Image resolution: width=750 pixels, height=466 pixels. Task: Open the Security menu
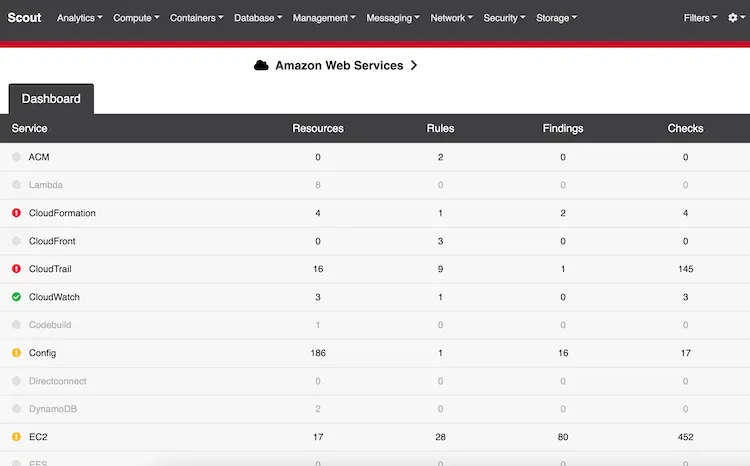point(504,18)
